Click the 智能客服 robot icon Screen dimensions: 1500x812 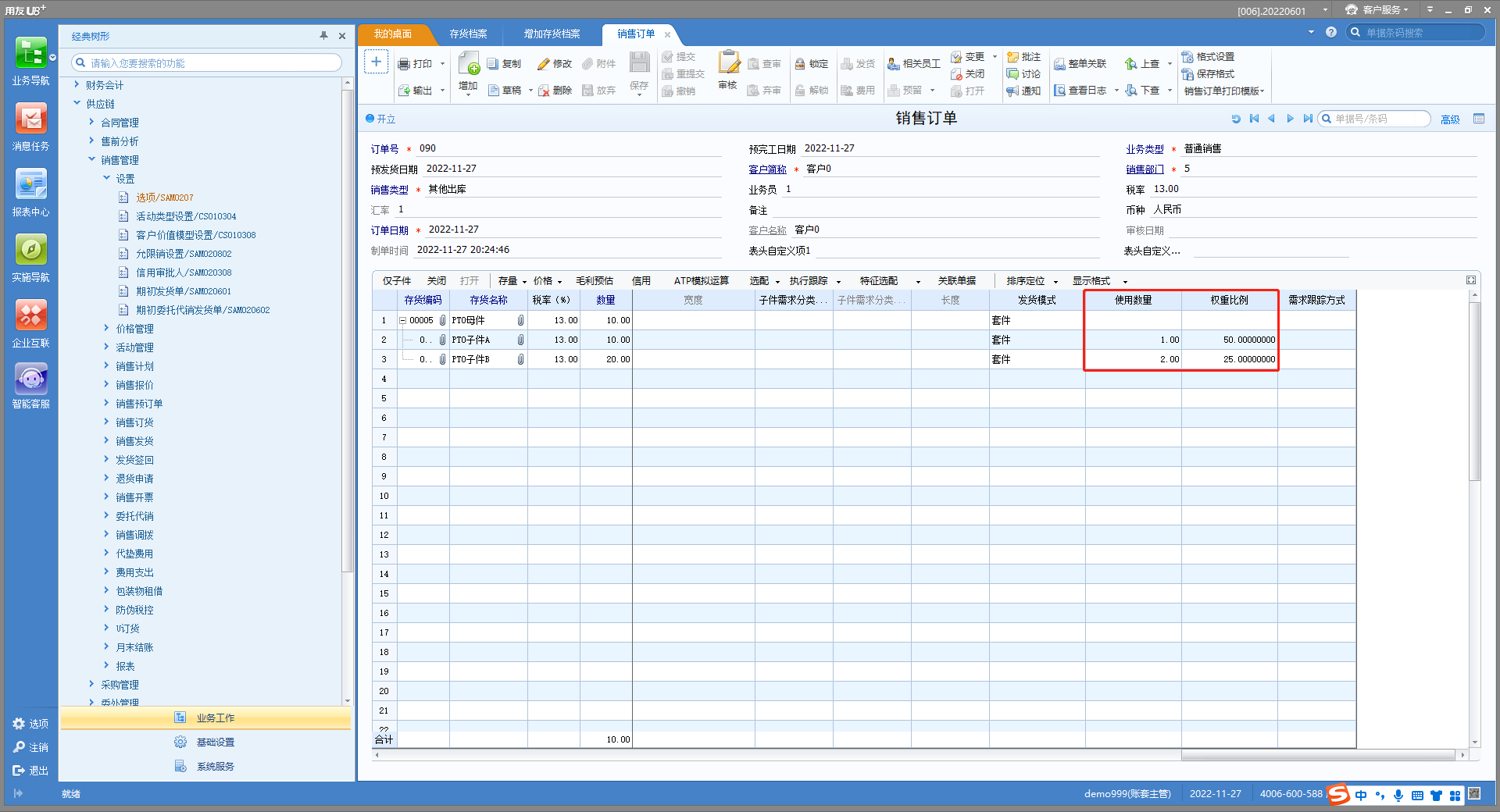pyautogui.click(x=30, y=379)
